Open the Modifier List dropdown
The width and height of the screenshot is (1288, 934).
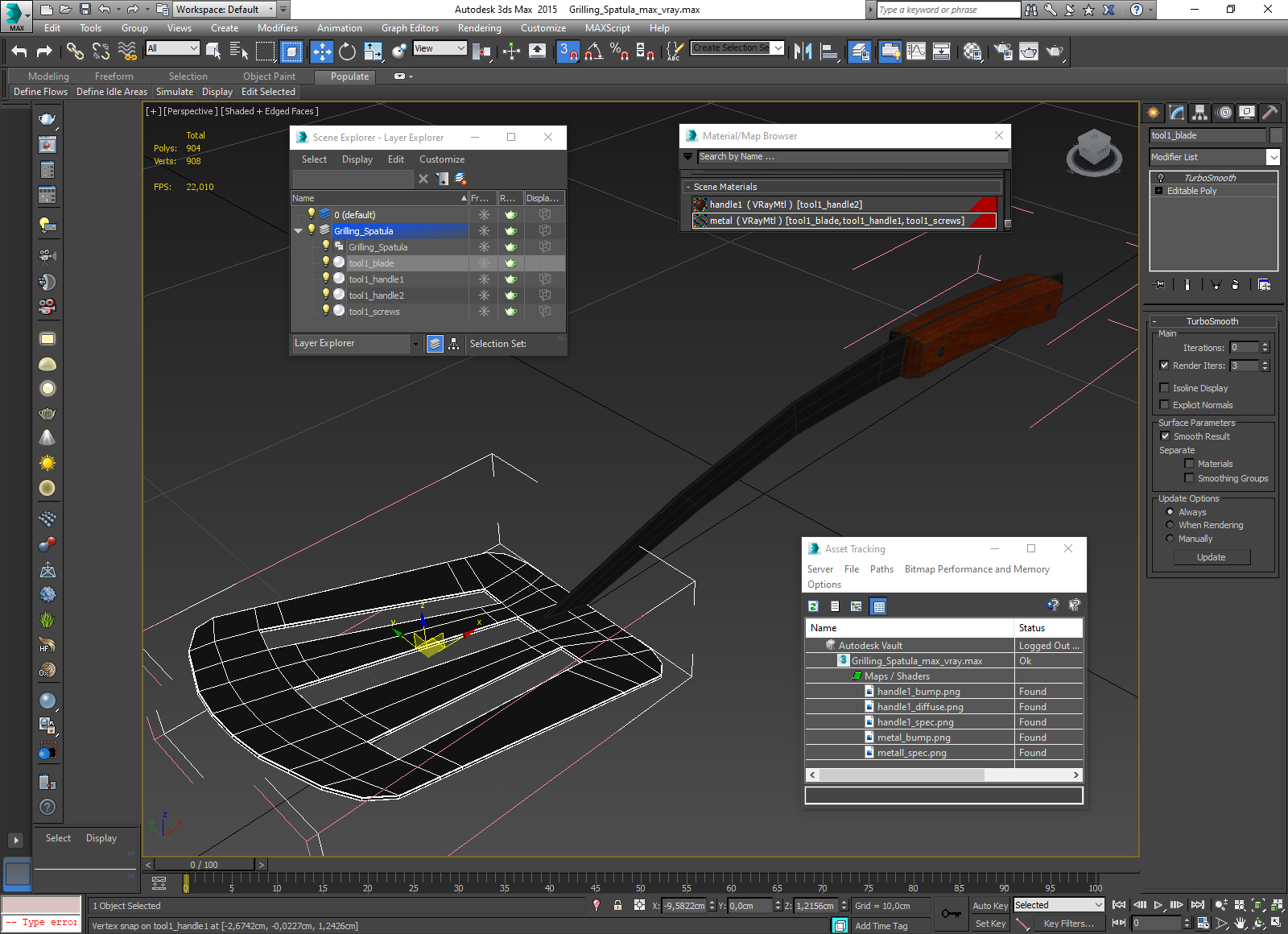pyautogui.click(x=1273, y=157)
